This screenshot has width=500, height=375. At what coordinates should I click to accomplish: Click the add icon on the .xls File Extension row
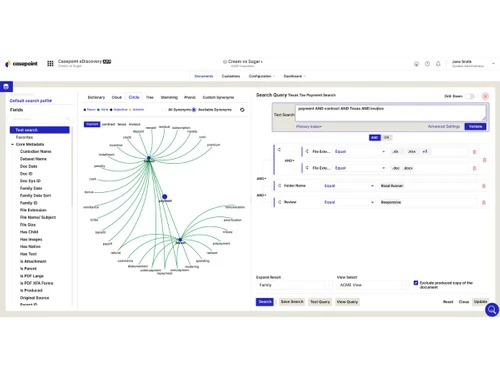[307, 151]
